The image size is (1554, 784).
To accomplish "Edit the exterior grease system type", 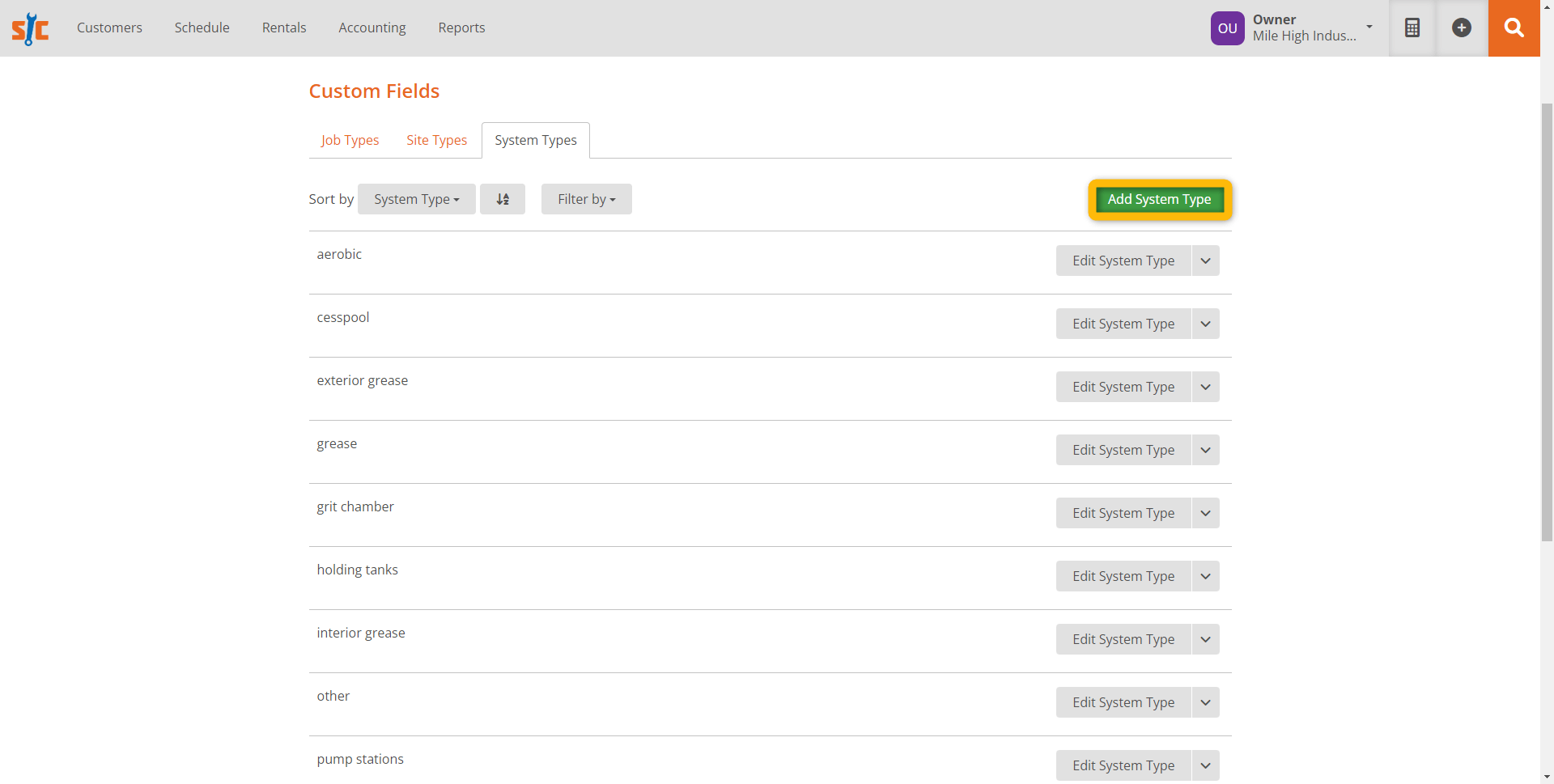I will [1123, 387].
